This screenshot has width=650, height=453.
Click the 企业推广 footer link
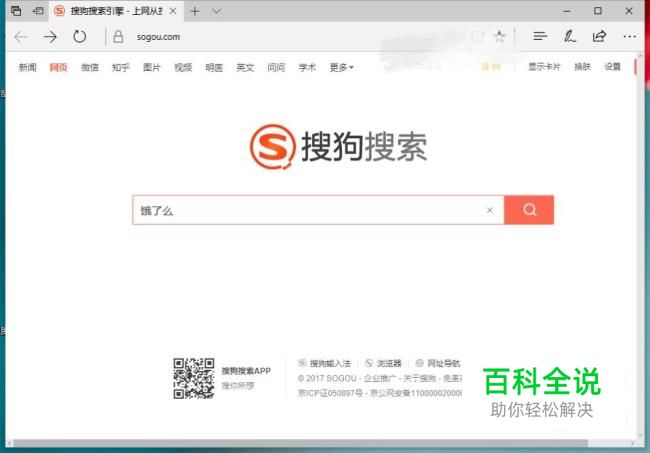coord(380,378)
